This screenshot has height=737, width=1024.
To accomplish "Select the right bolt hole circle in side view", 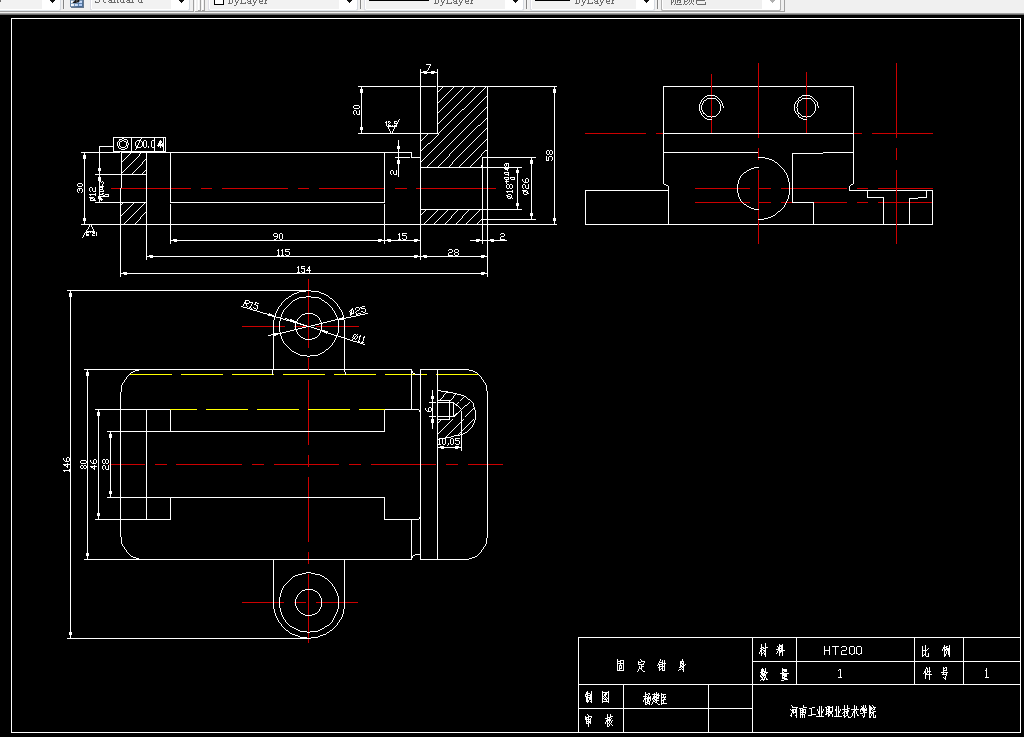I will tap(807, 107).
